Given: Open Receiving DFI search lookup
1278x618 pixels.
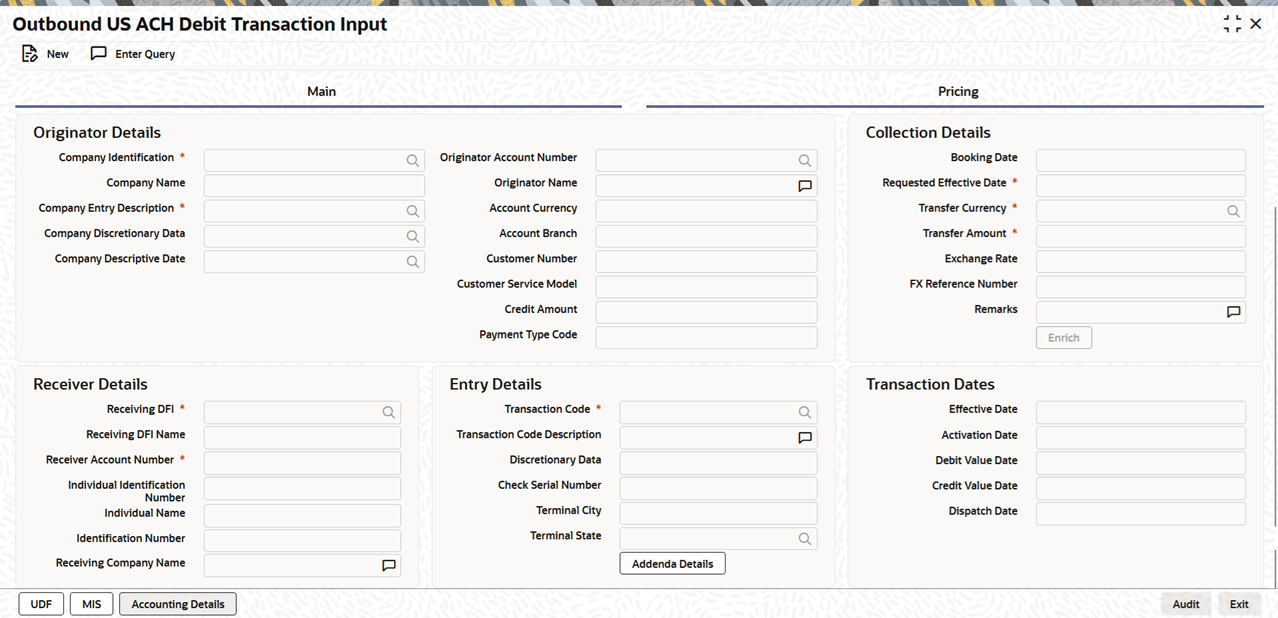Looking at the screenshot, I should tap(389, 412).
